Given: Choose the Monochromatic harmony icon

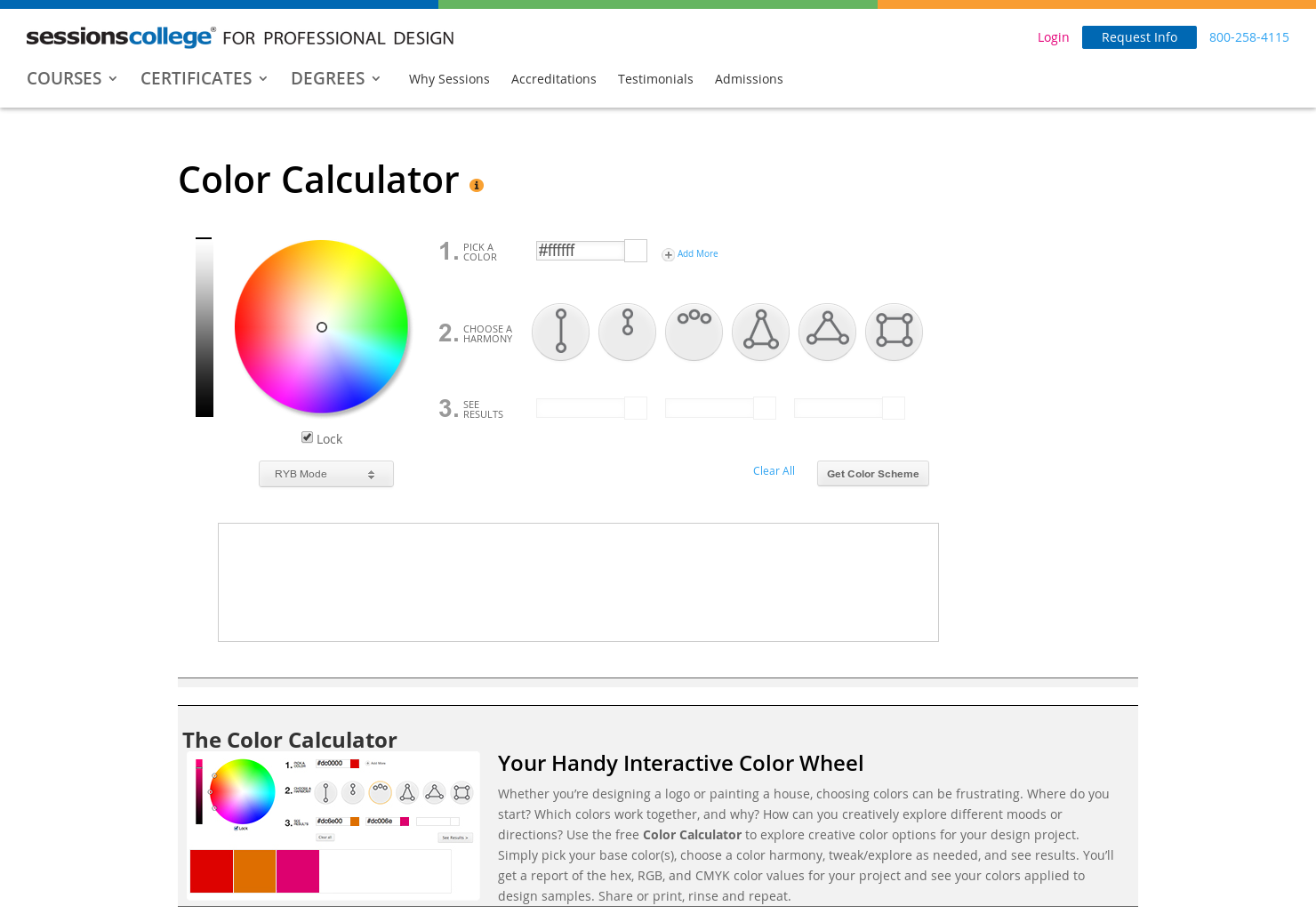Looking at the screenshot, I should pyautogui.click(x=627, y=332).
